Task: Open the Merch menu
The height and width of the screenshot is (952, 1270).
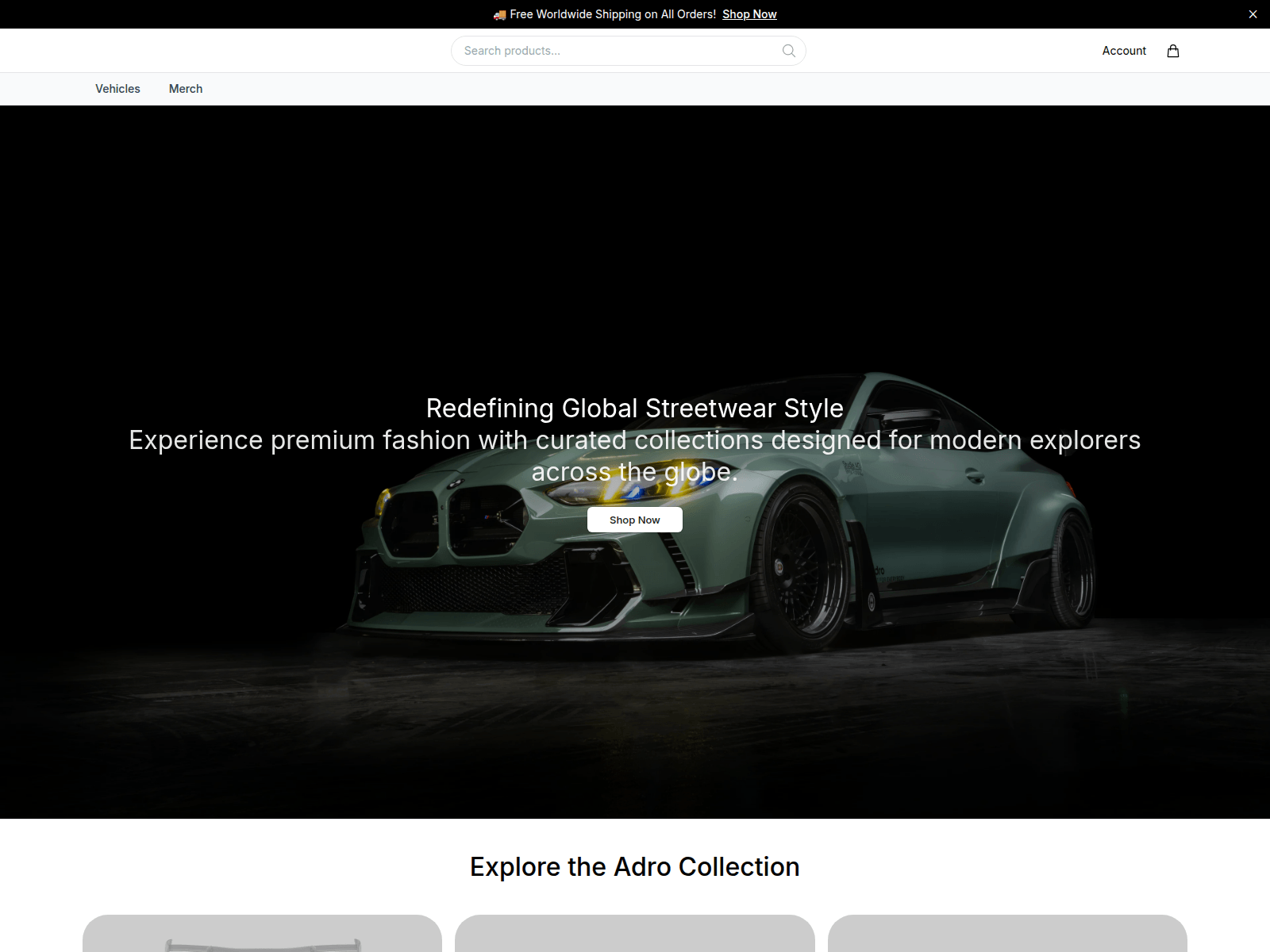Action: coord(186,89)
